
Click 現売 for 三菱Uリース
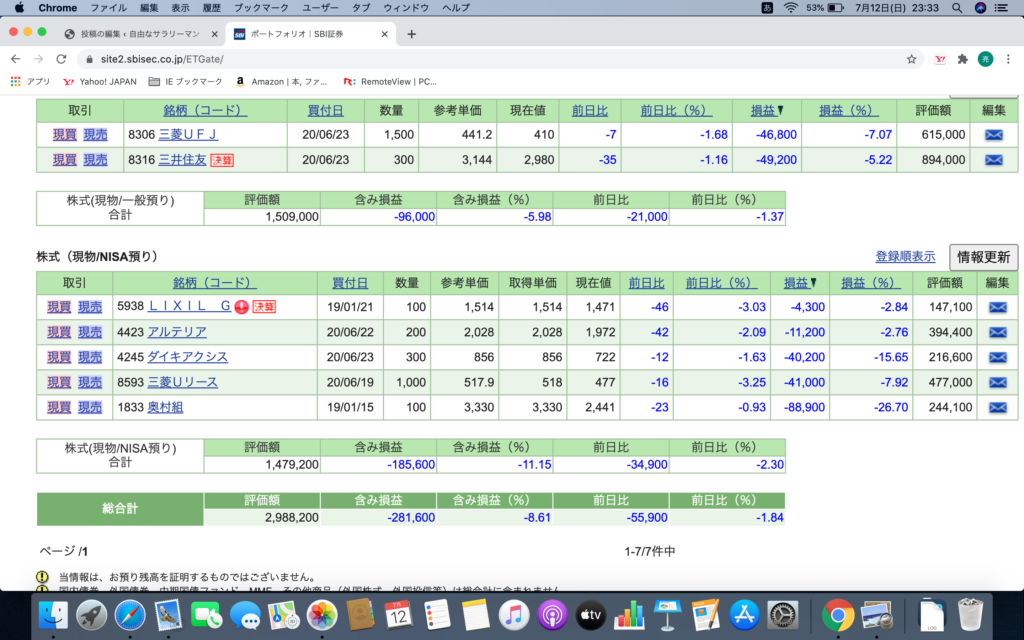[x=90, y=383]
